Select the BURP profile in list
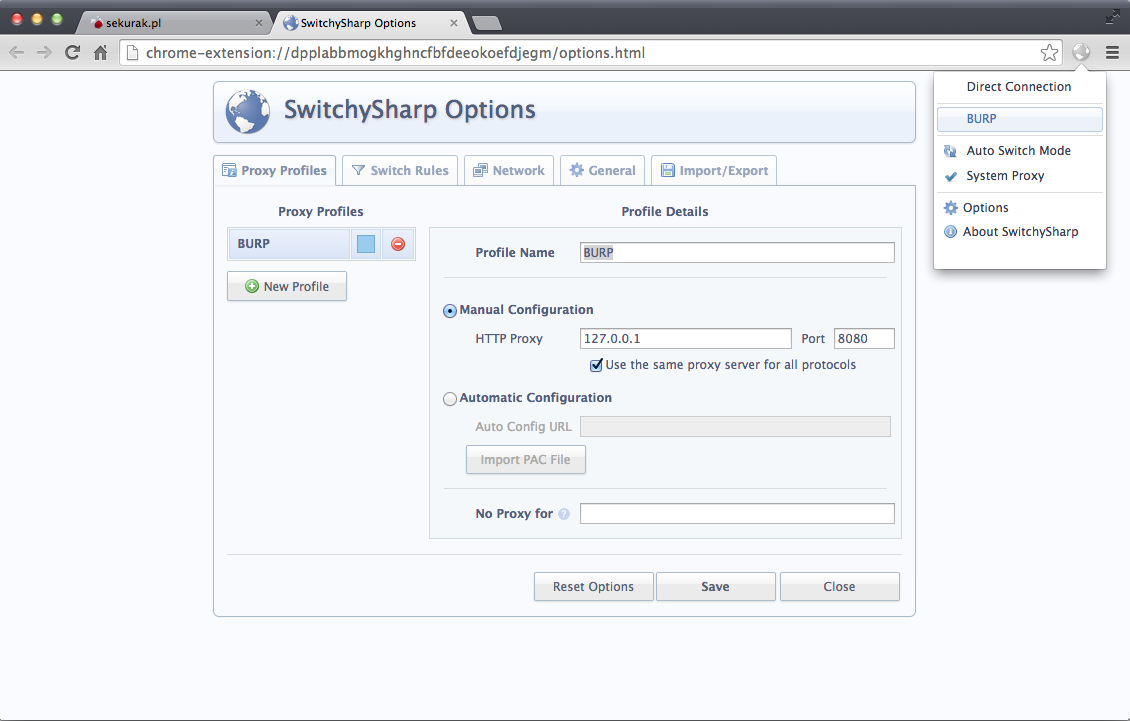This screenshot has height=721, width=1130. pyautogui.click(x=289, y=244)
